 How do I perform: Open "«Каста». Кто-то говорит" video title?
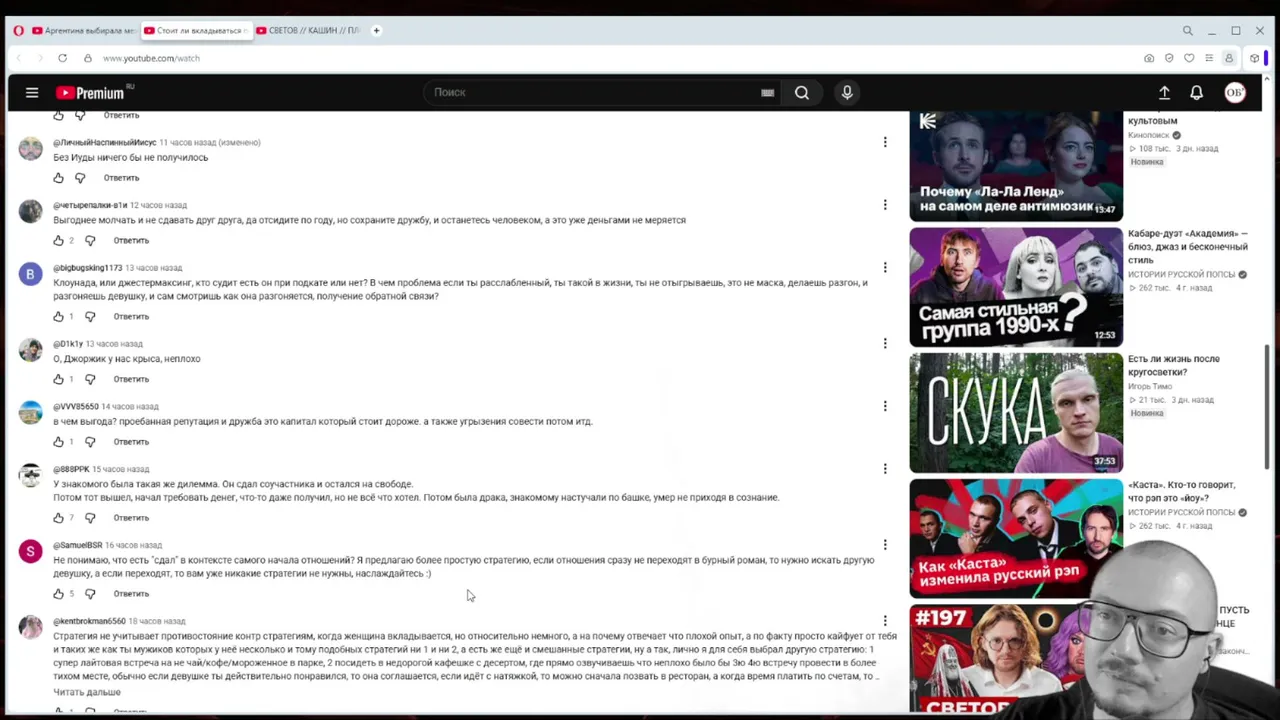(1182, 491)
